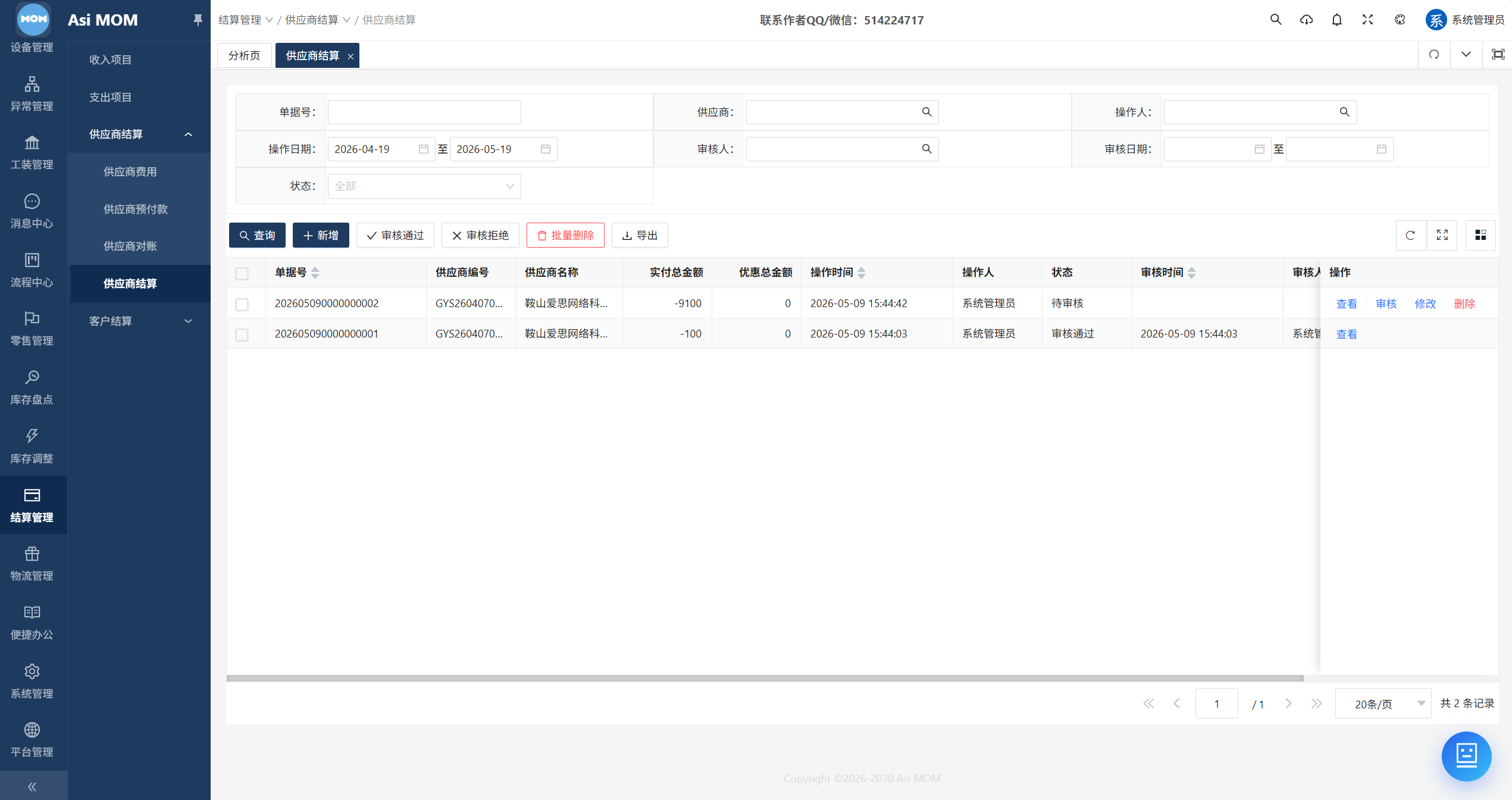Open page size 20条/页 dropdown
The height and width of the screenshot is (800, 1512).
tap(1382, 704)
